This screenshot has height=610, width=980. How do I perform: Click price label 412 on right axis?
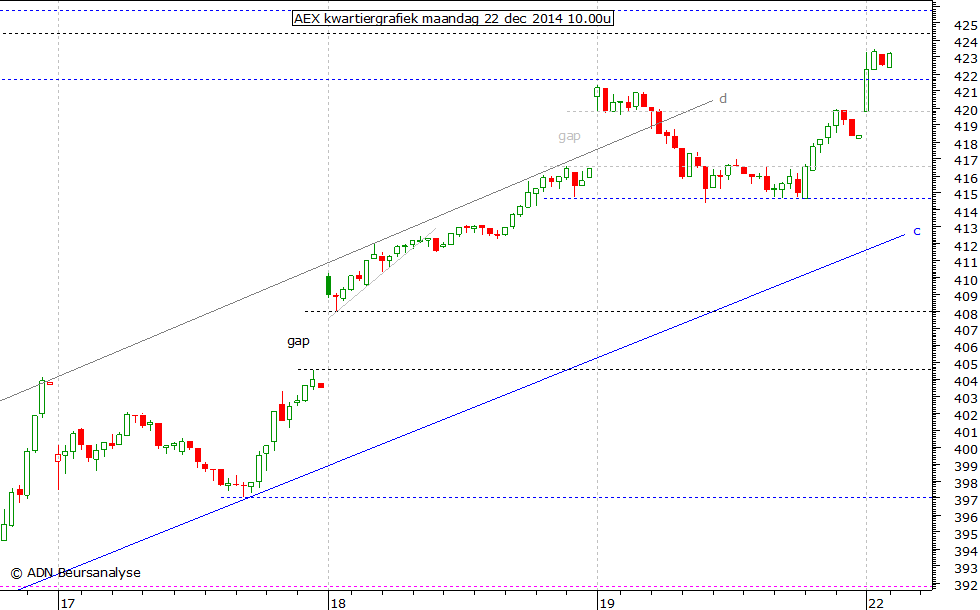[966, 246]
